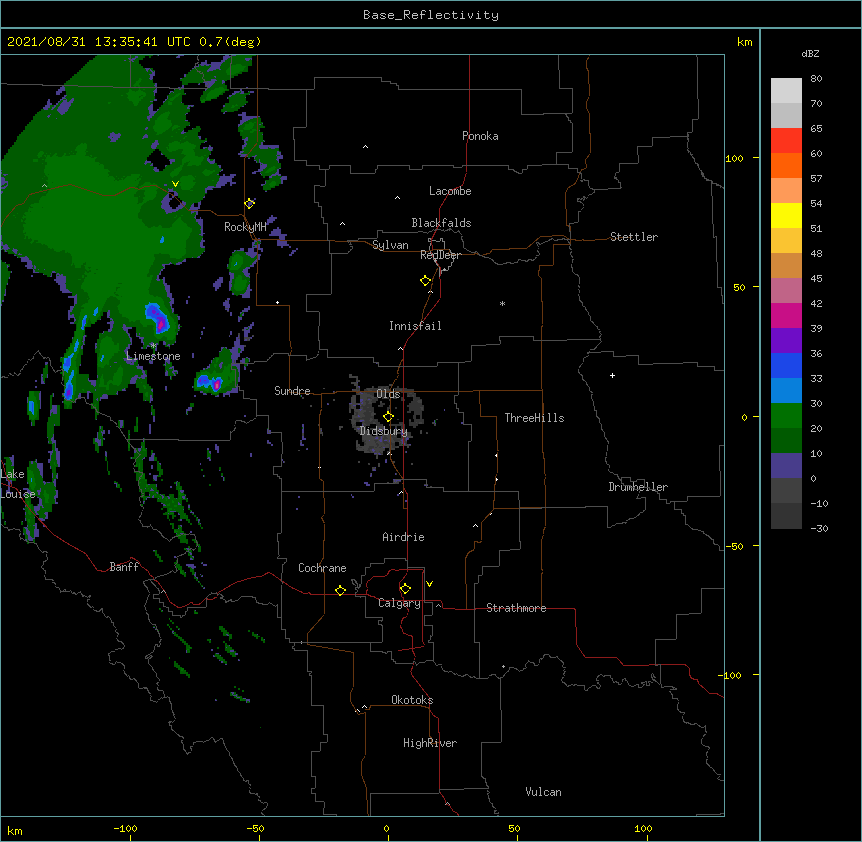
Task: Click the Didsbury town label
Action: coord(384,431)
